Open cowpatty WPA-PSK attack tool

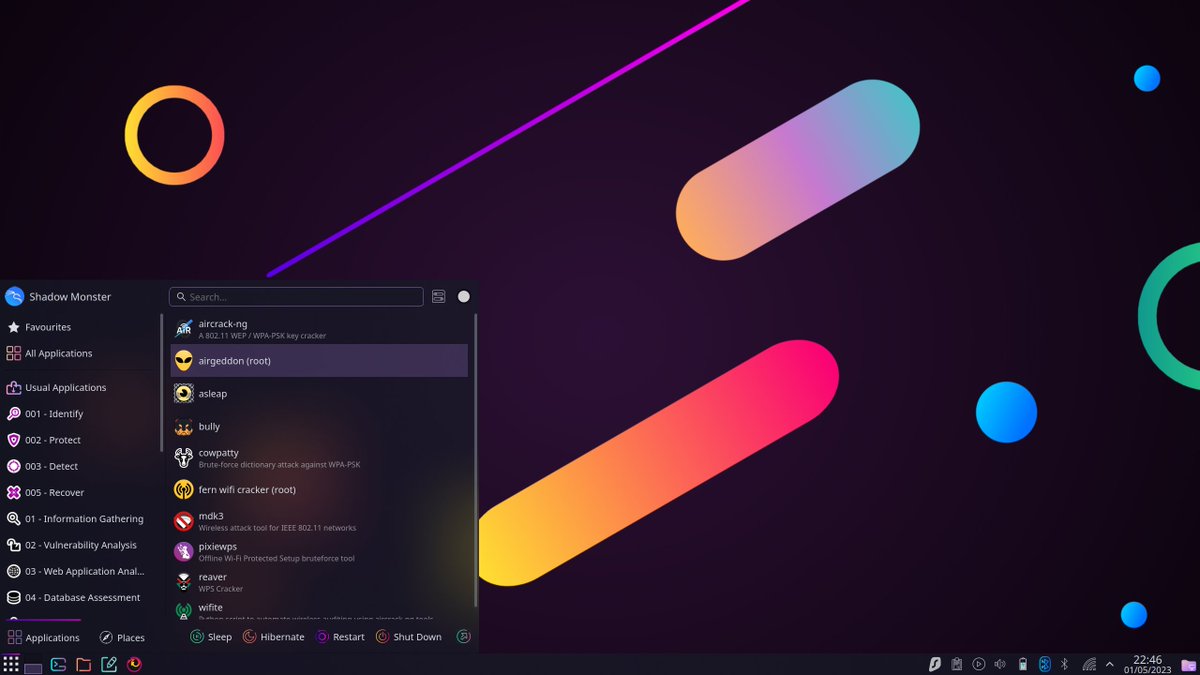click(319, 458)
